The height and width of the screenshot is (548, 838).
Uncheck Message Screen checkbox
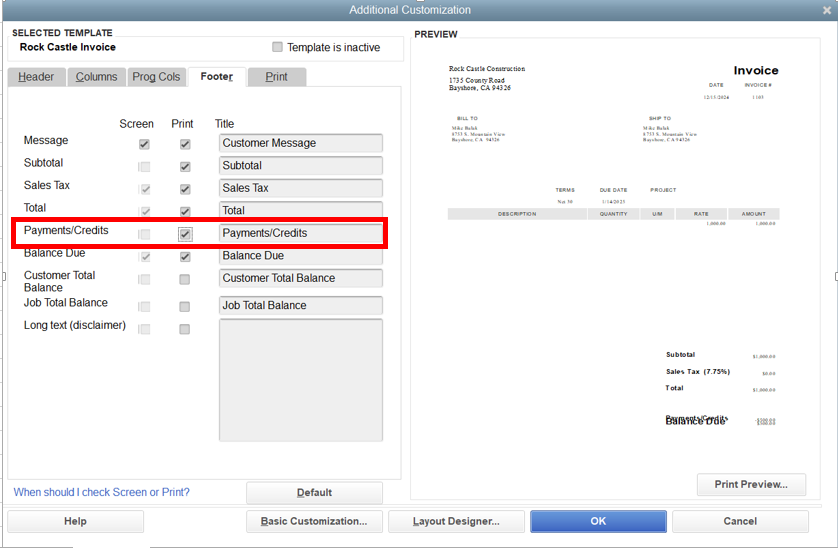tap(144, 144)
